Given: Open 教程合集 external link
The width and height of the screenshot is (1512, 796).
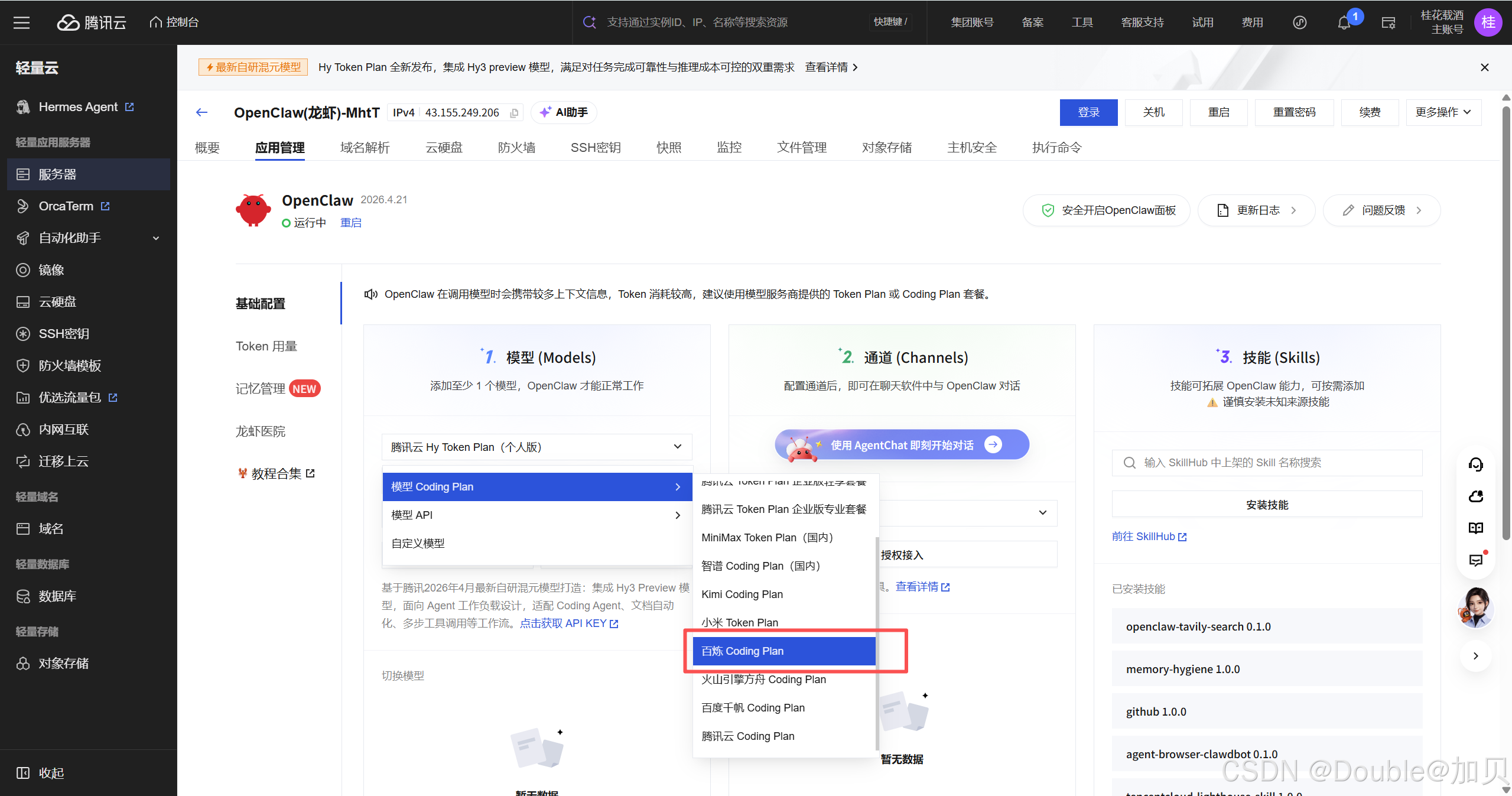Looking at the screenshot, I should [x=276, y=474].
